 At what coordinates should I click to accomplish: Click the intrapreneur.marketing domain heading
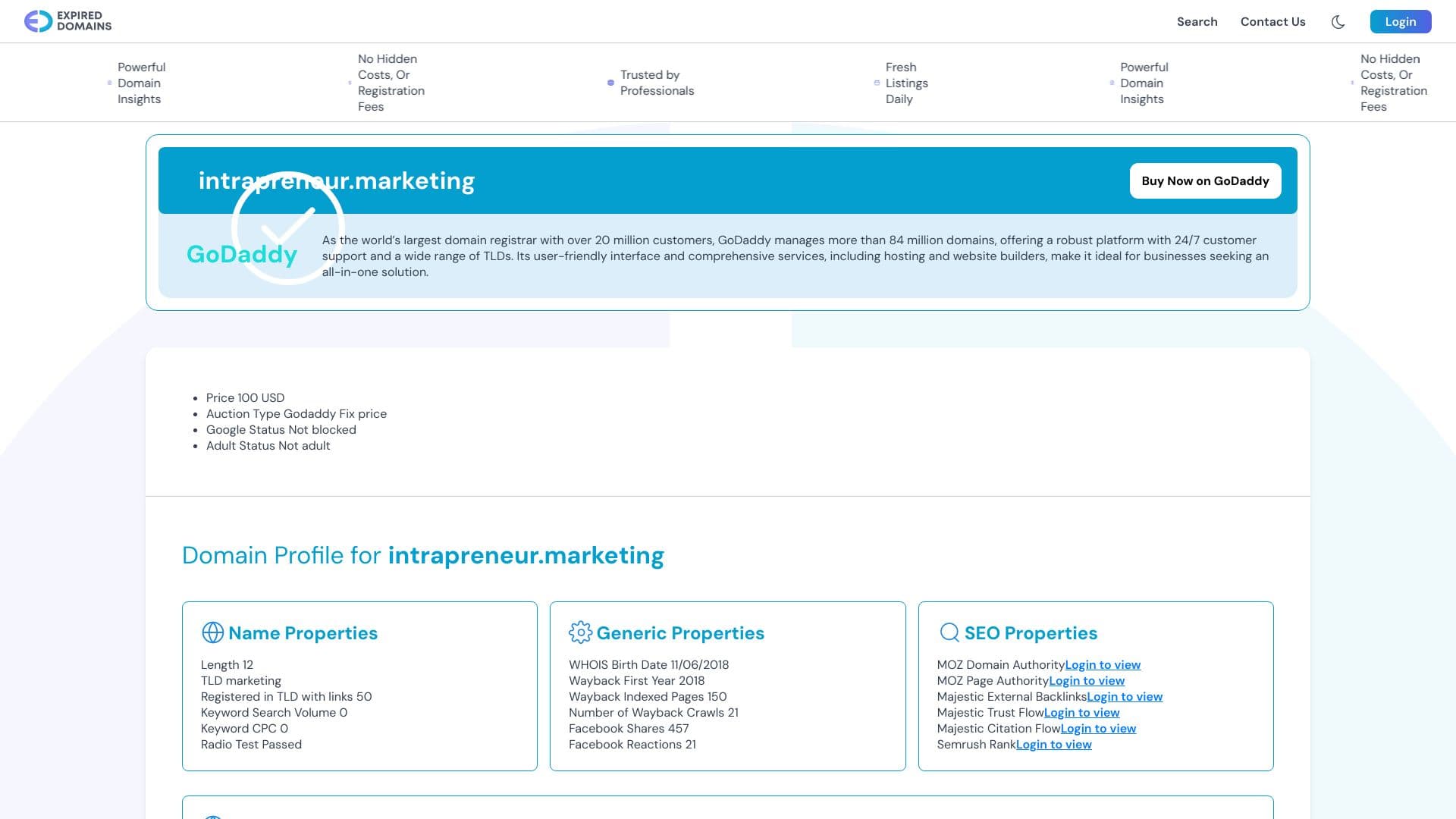coord(337,180)
